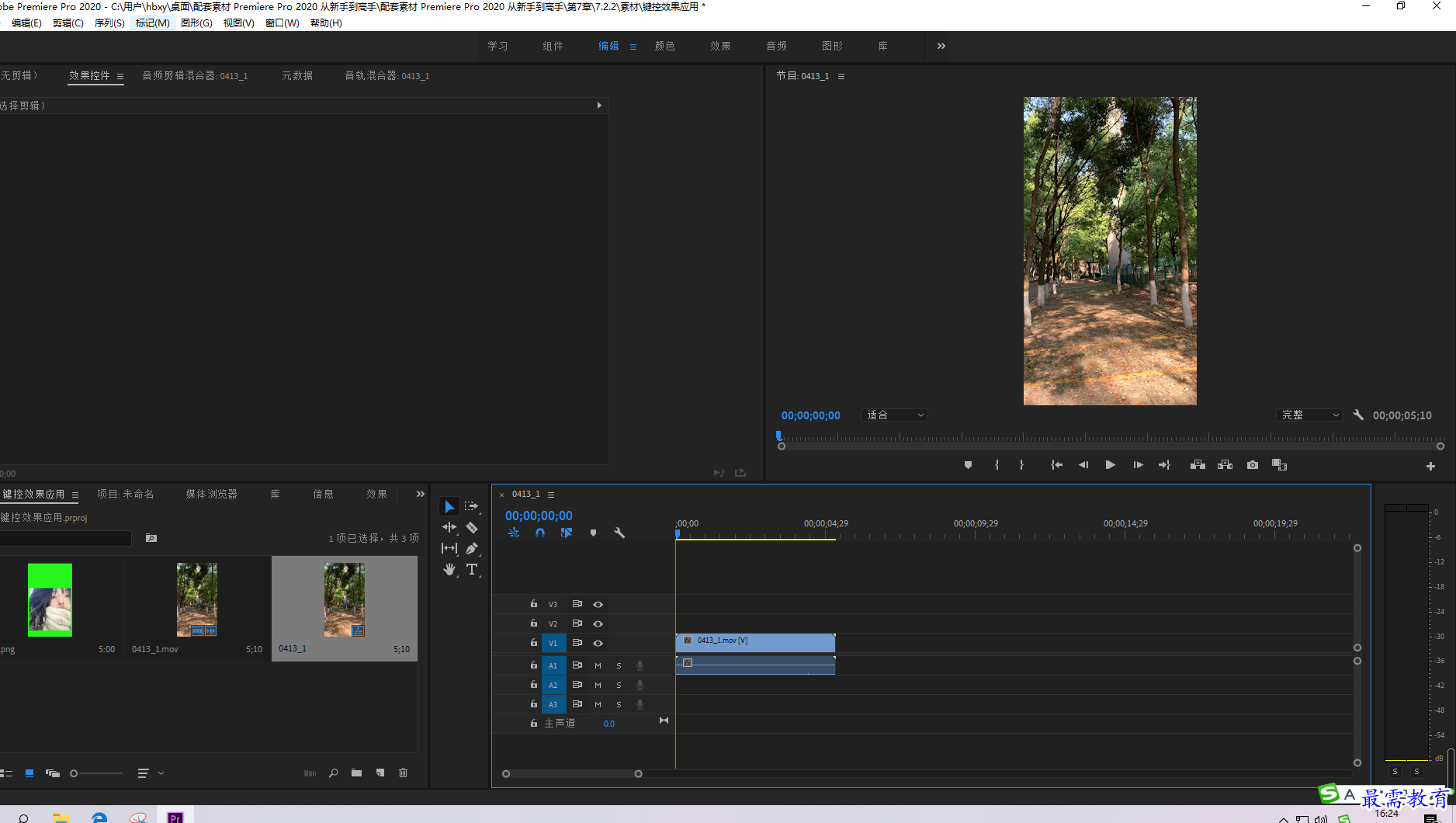Open timeline display settings wrench
Image resolution: width=1456 pixels, height=823 pixels.
[619, 533]
